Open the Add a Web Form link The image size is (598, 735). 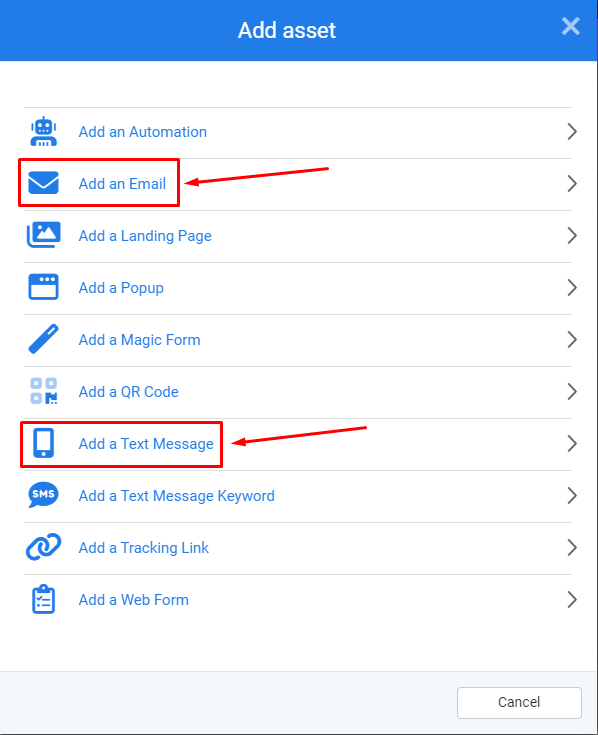134,600
